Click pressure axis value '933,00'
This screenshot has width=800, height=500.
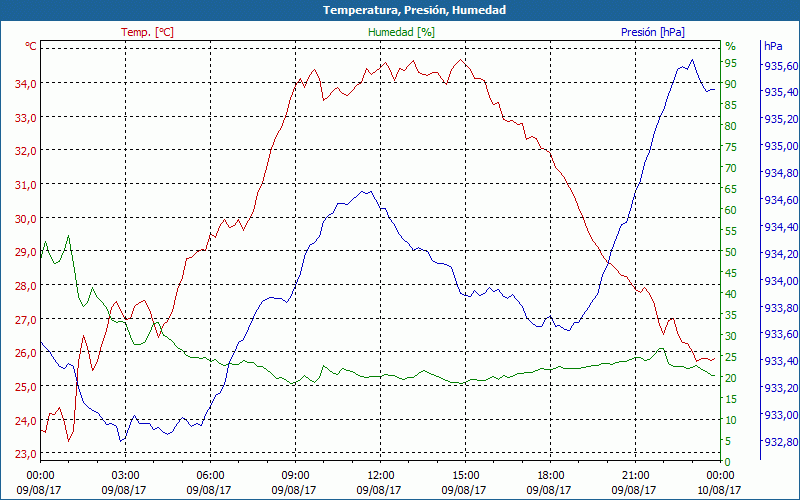(781, 415)
